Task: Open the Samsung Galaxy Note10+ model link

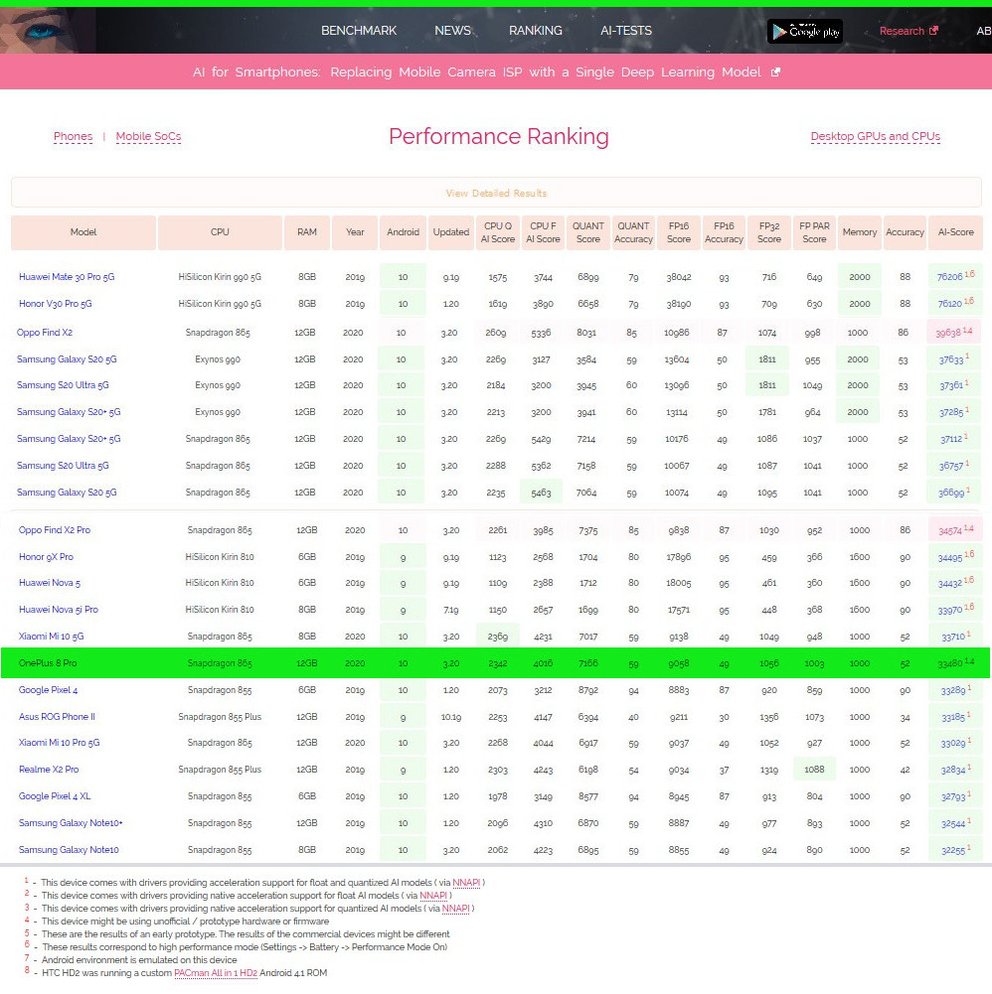Action: click(70, 823)
